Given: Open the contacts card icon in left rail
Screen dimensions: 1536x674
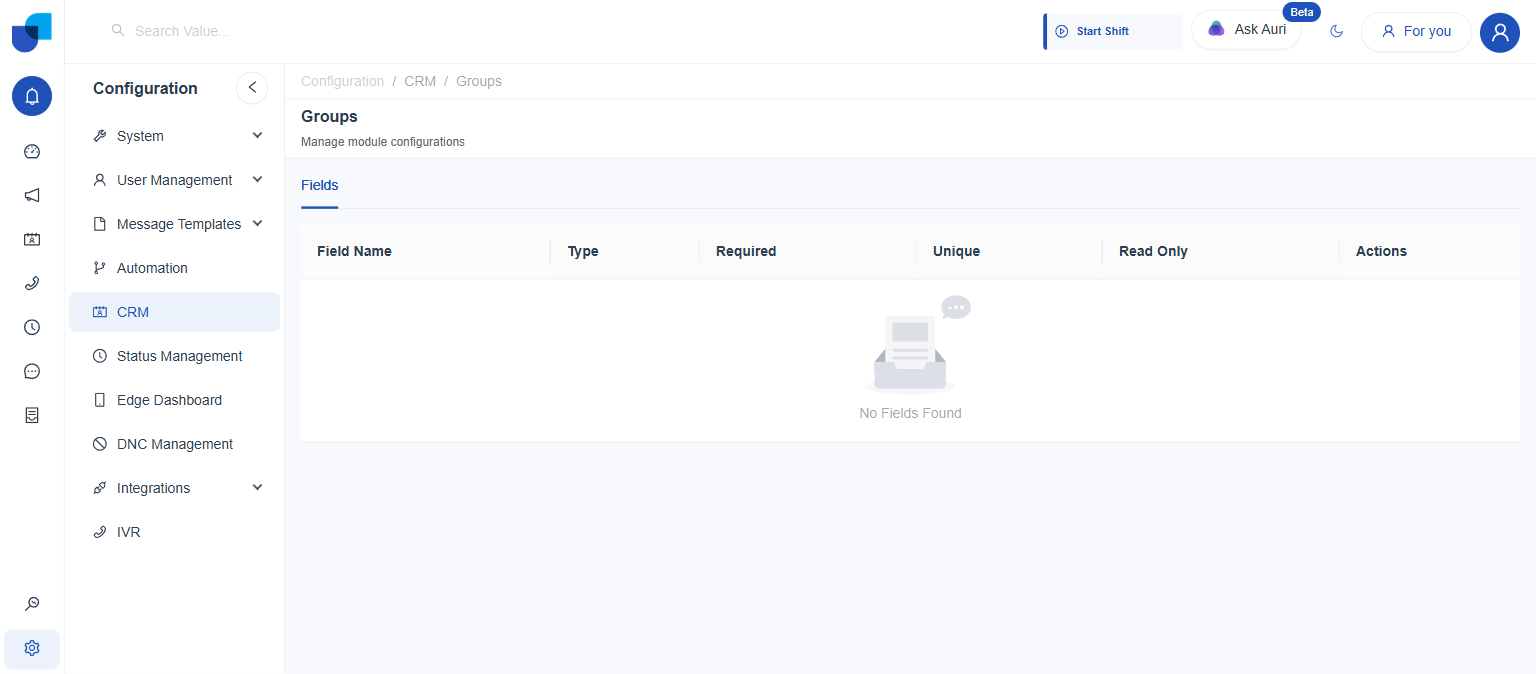Looking at the screenshot, I should click(32, 240).
